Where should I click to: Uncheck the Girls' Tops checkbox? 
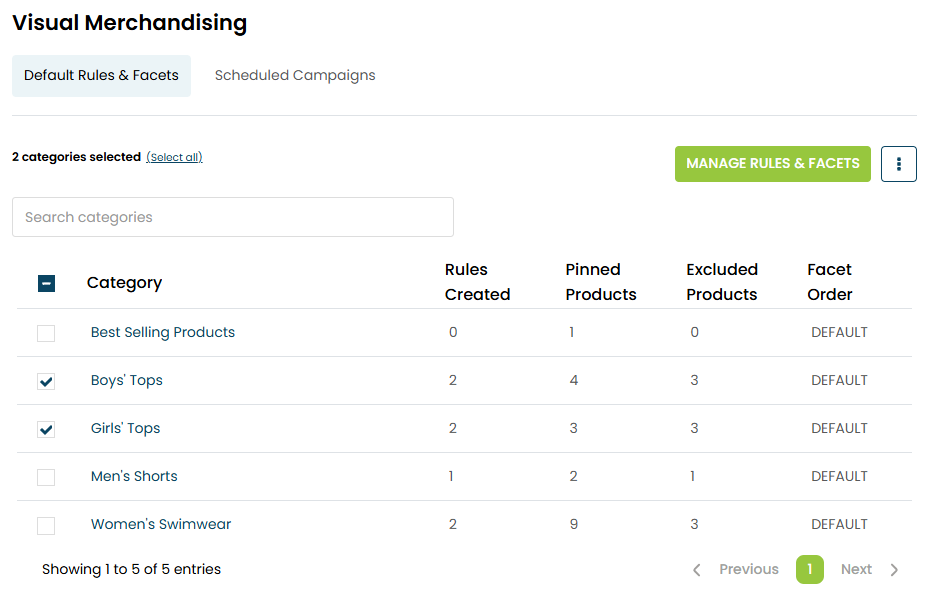click(46, 429)
